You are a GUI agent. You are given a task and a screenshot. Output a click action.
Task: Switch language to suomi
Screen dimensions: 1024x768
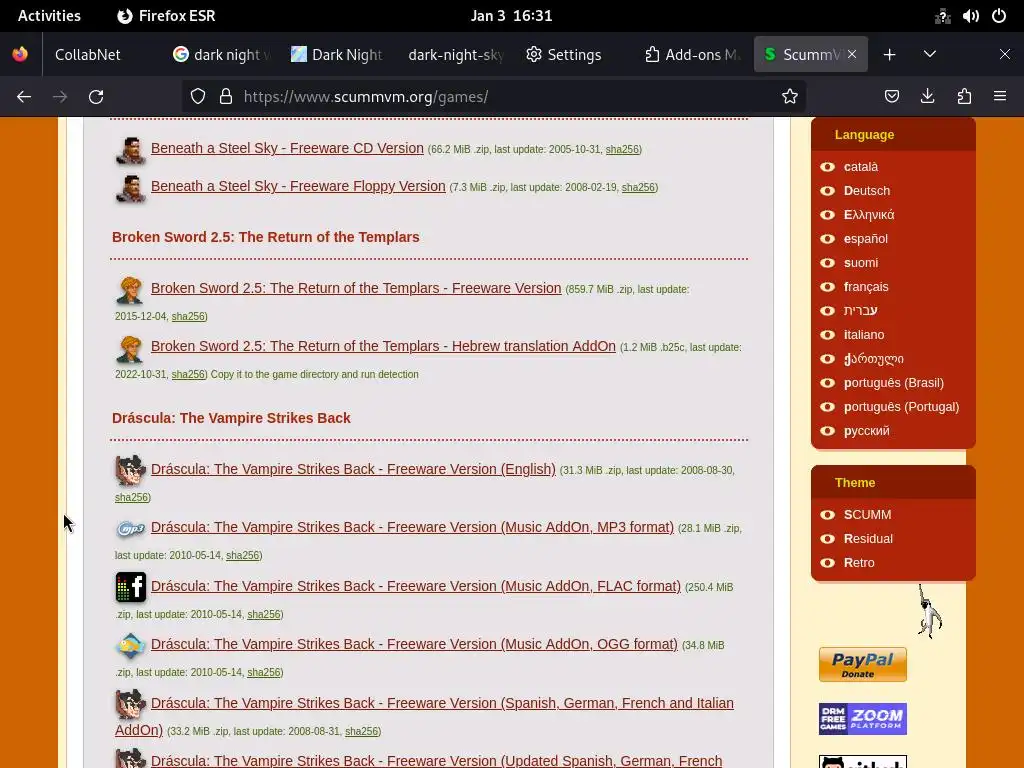click(861, 263)
